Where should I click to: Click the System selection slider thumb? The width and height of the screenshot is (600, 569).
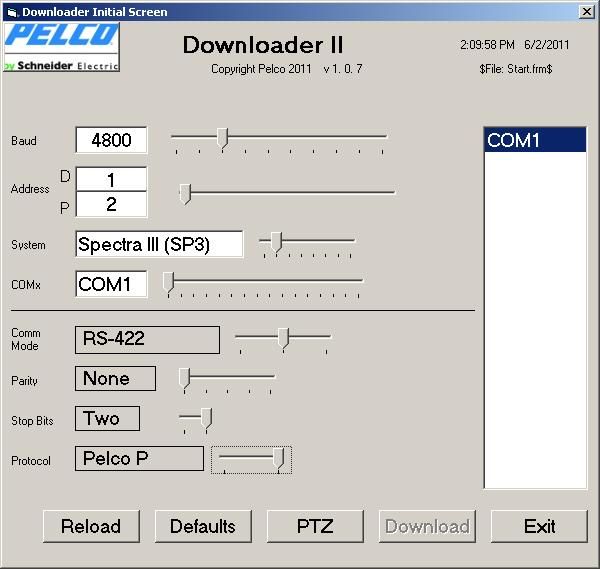(276, 242)
